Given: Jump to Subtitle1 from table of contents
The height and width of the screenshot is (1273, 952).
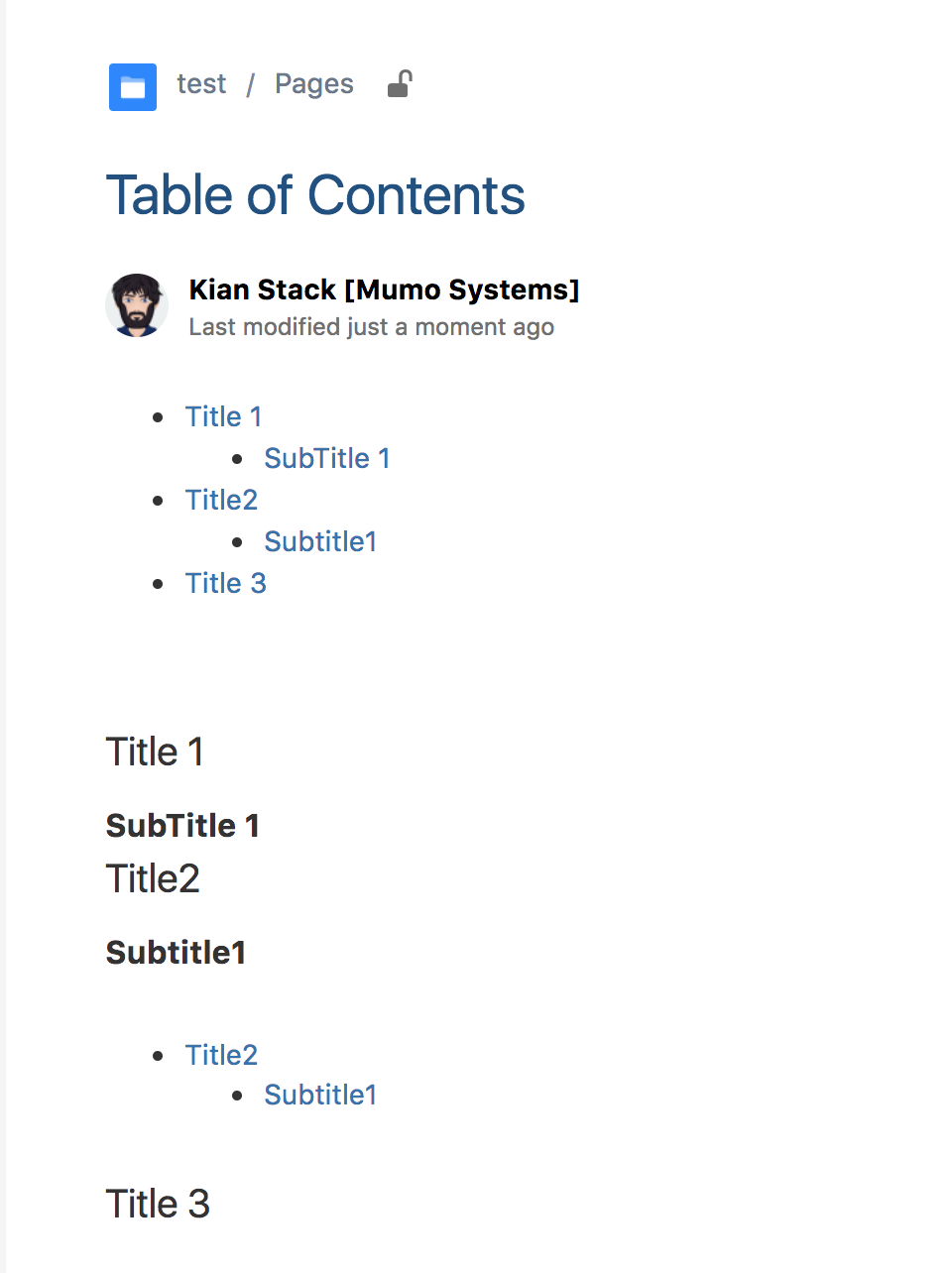Looking at the screenshot, I should 320,541.
